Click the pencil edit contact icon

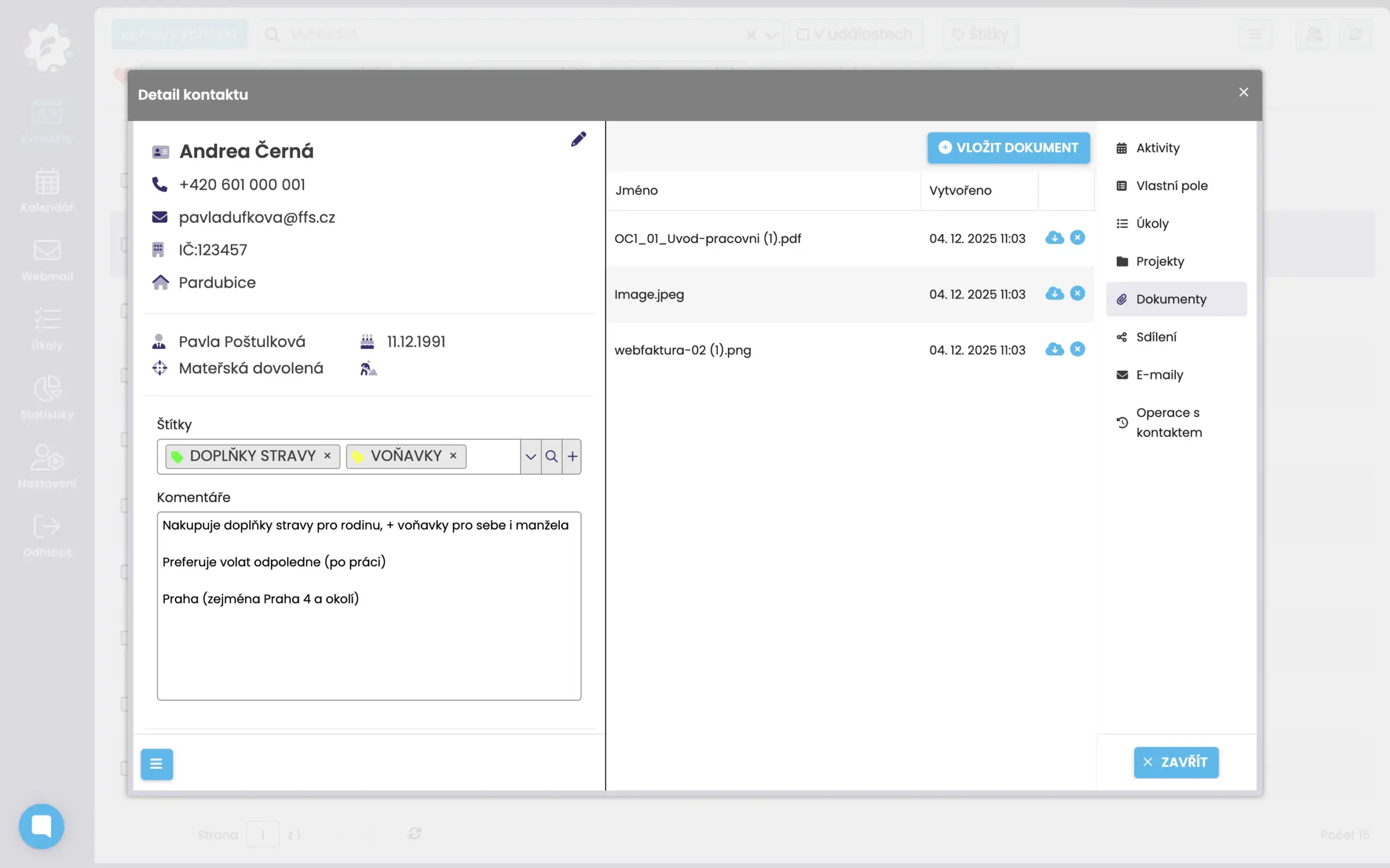(x=578, y=139)
